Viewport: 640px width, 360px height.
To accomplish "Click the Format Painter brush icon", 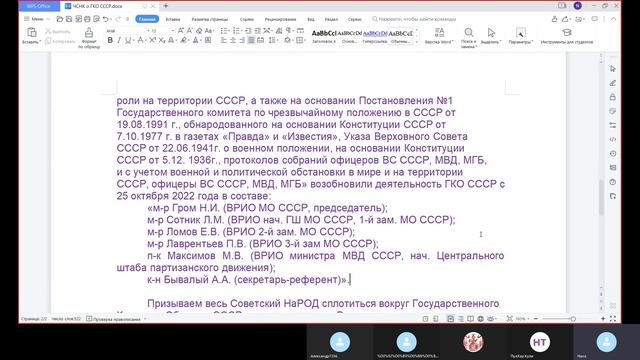I will pos(89,32).
